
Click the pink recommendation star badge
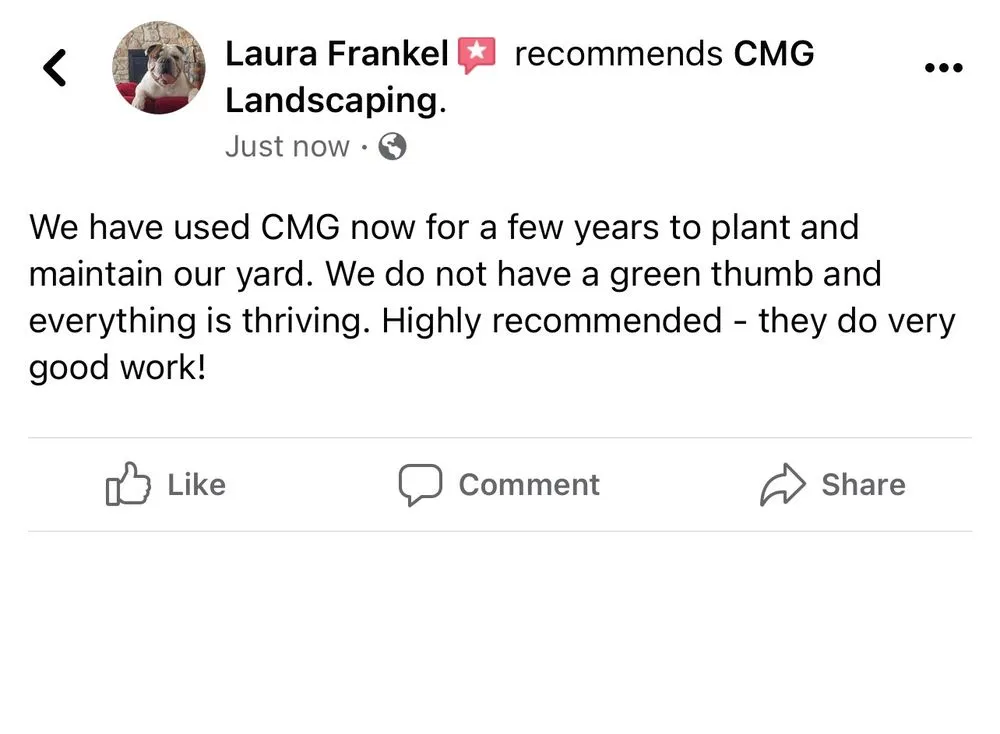(x=477, y=54)
